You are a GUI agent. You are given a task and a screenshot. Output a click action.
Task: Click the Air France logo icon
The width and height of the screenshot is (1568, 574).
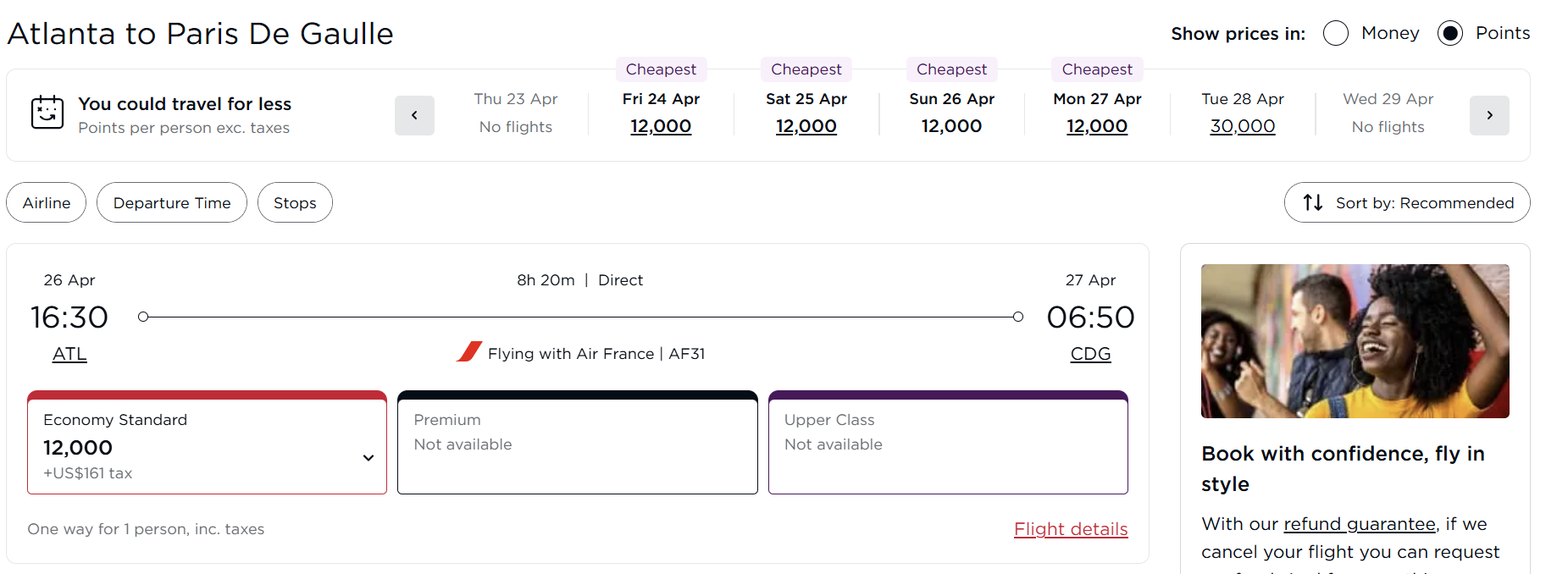pos(469,352)
